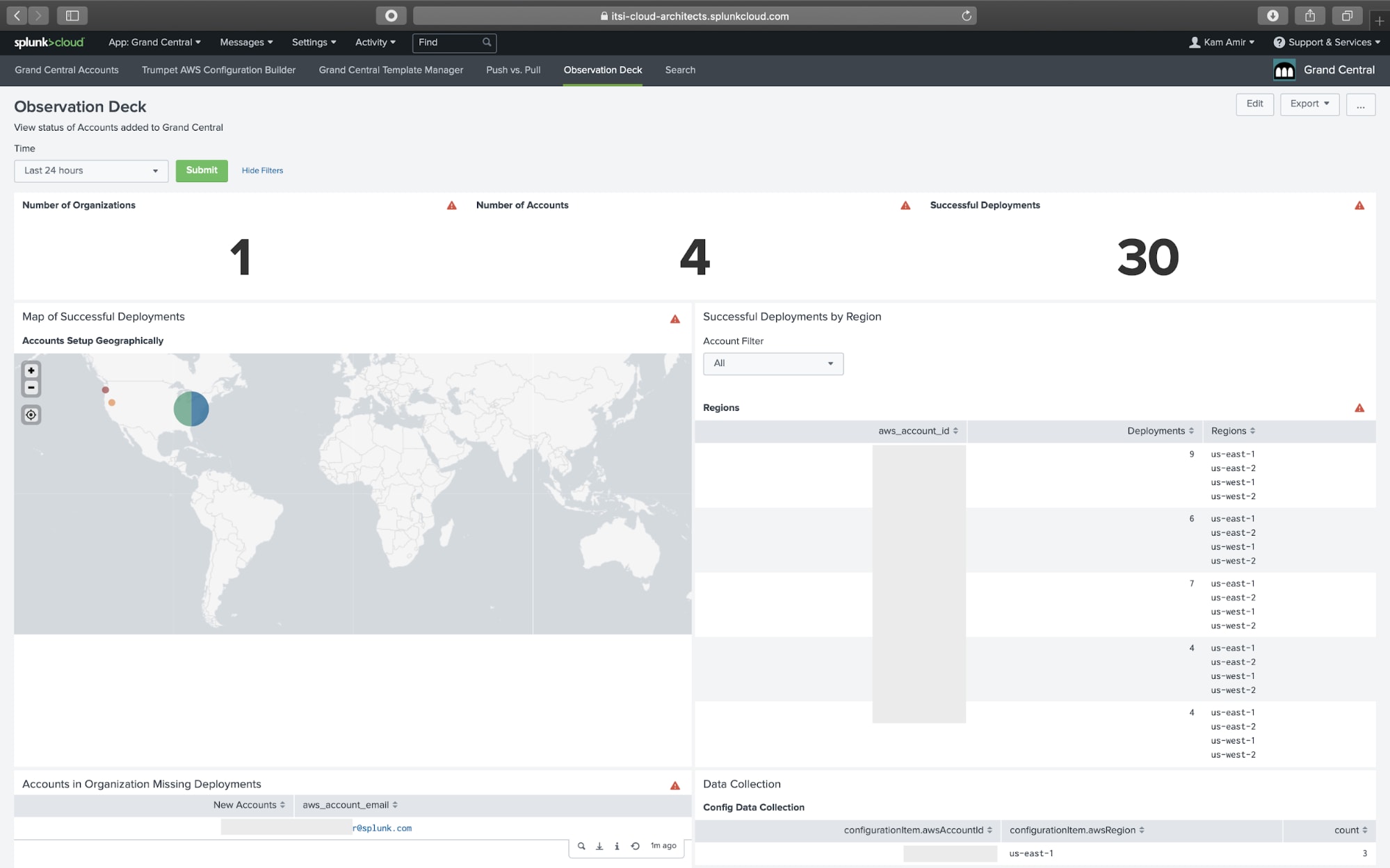Click the privacy report shield icon
Image resolution: width=1390 pixels, height=868 pixels.
(391, 15)
